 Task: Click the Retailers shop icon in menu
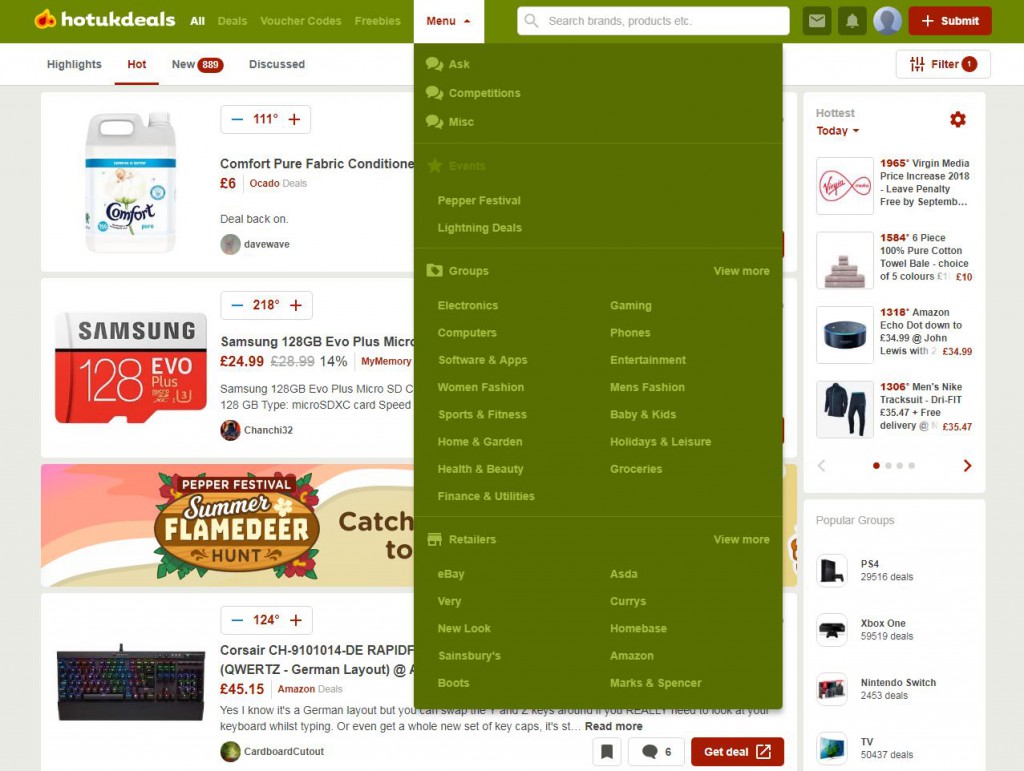coord(434,539)
